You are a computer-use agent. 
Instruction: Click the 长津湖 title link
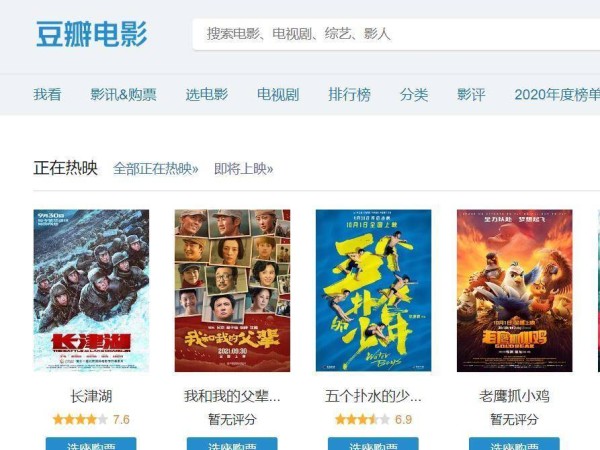(91, 396)
